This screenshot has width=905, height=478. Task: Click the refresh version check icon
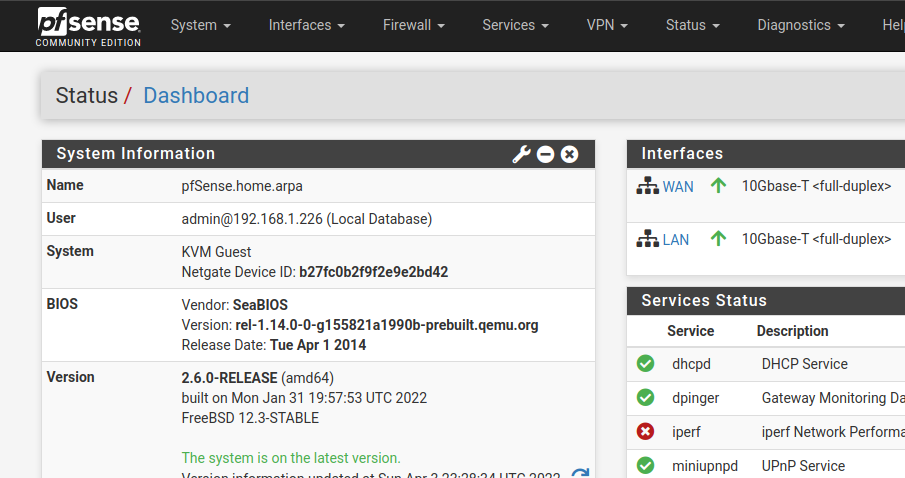(x=579, y=474)
